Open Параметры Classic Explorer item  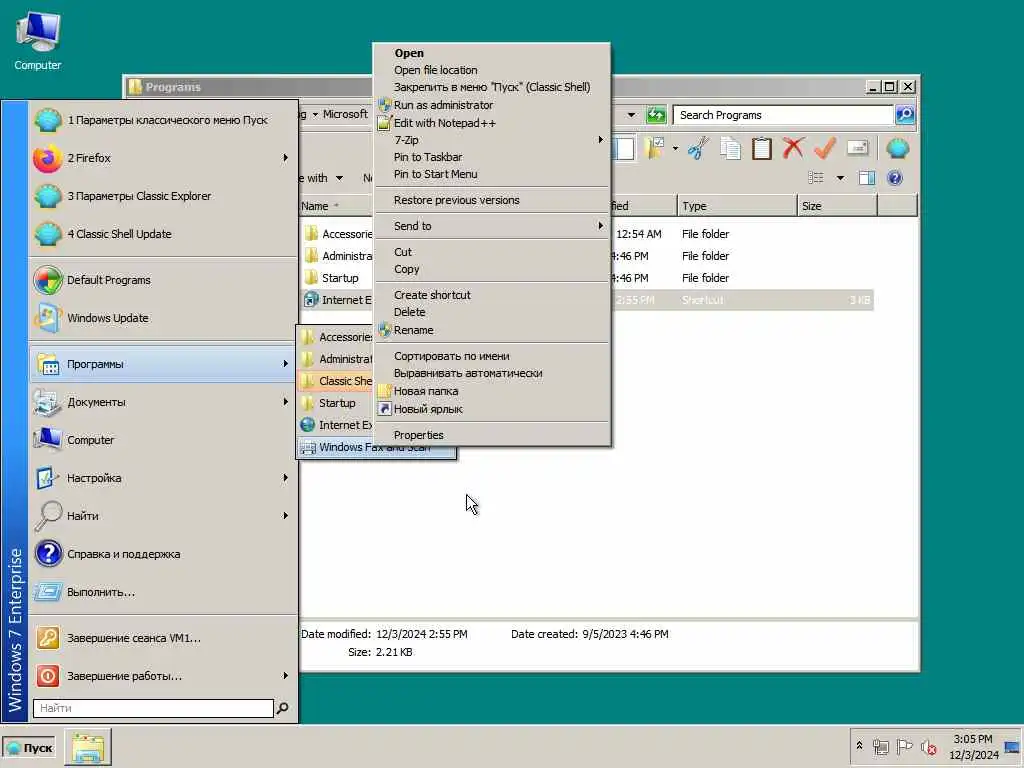click(163, 196)
